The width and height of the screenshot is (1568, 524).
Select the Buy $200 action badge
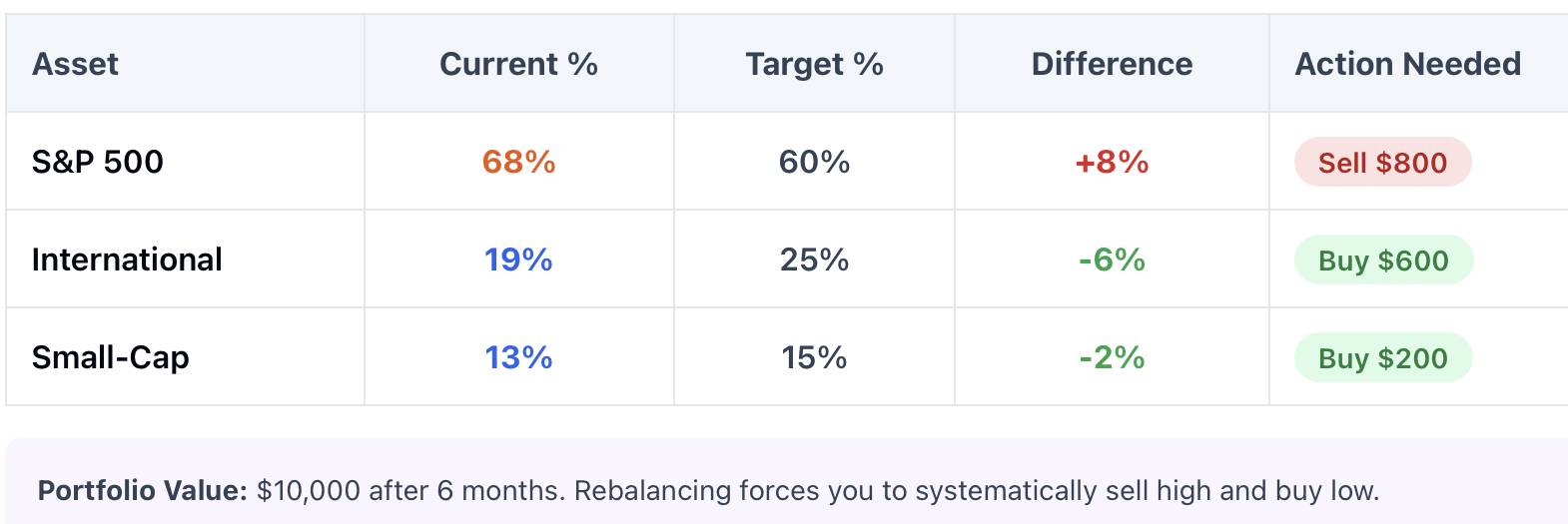pos(1382,357)
